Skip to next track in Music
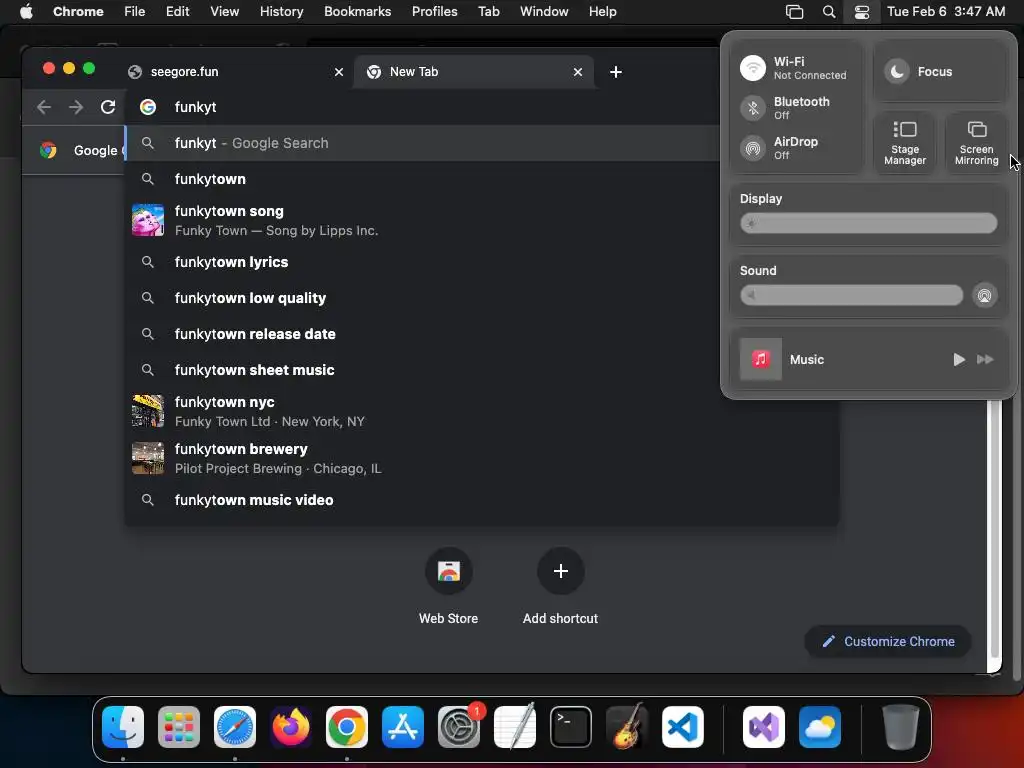Image resolution: width=1024 pixels, height=768 pixels. pos(985,359)
